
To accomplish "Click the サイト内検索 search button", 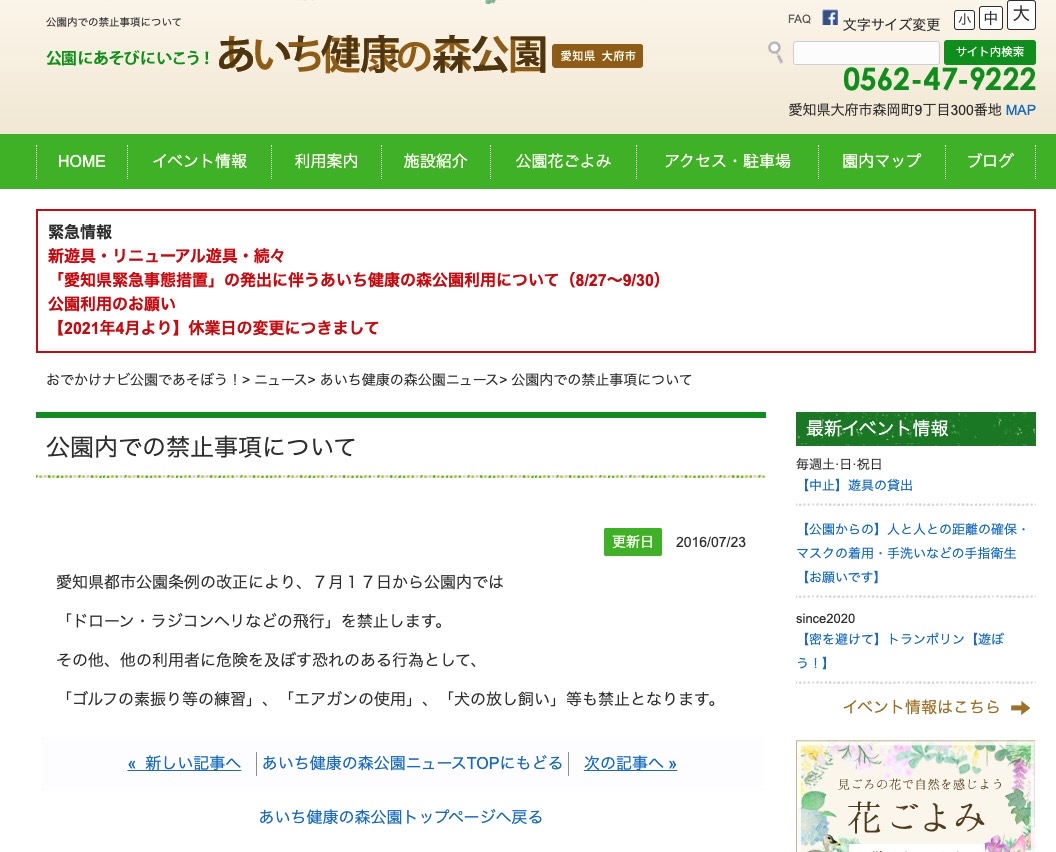I will click(x=989, y=52).
